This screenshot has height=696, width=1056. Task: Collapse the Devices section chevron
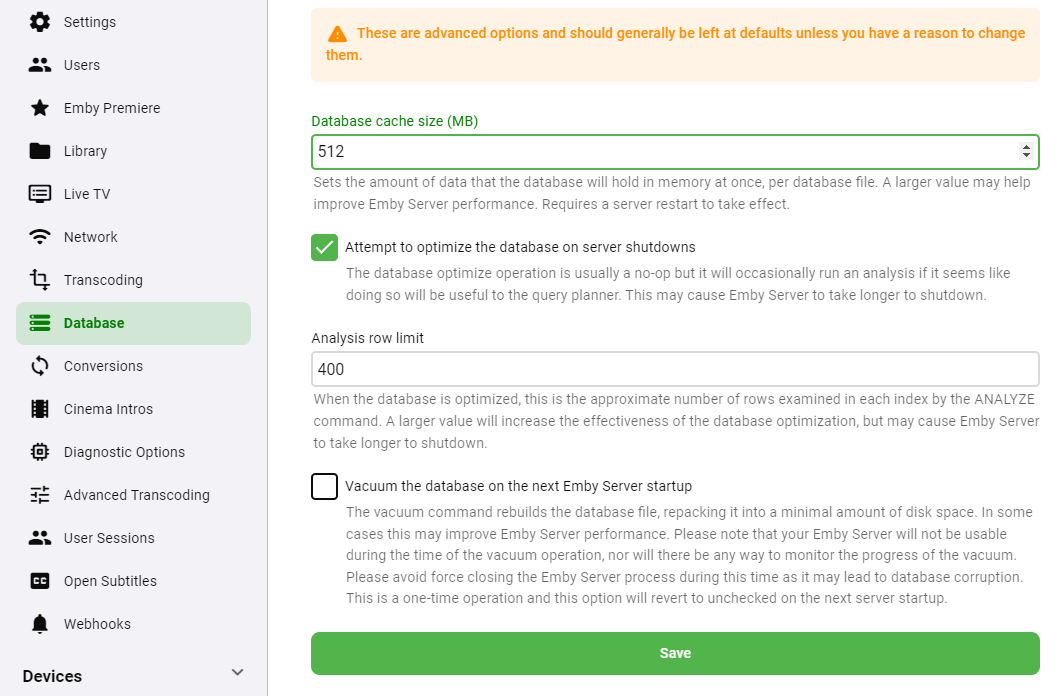pyautogui.click(x=237, y=672)
